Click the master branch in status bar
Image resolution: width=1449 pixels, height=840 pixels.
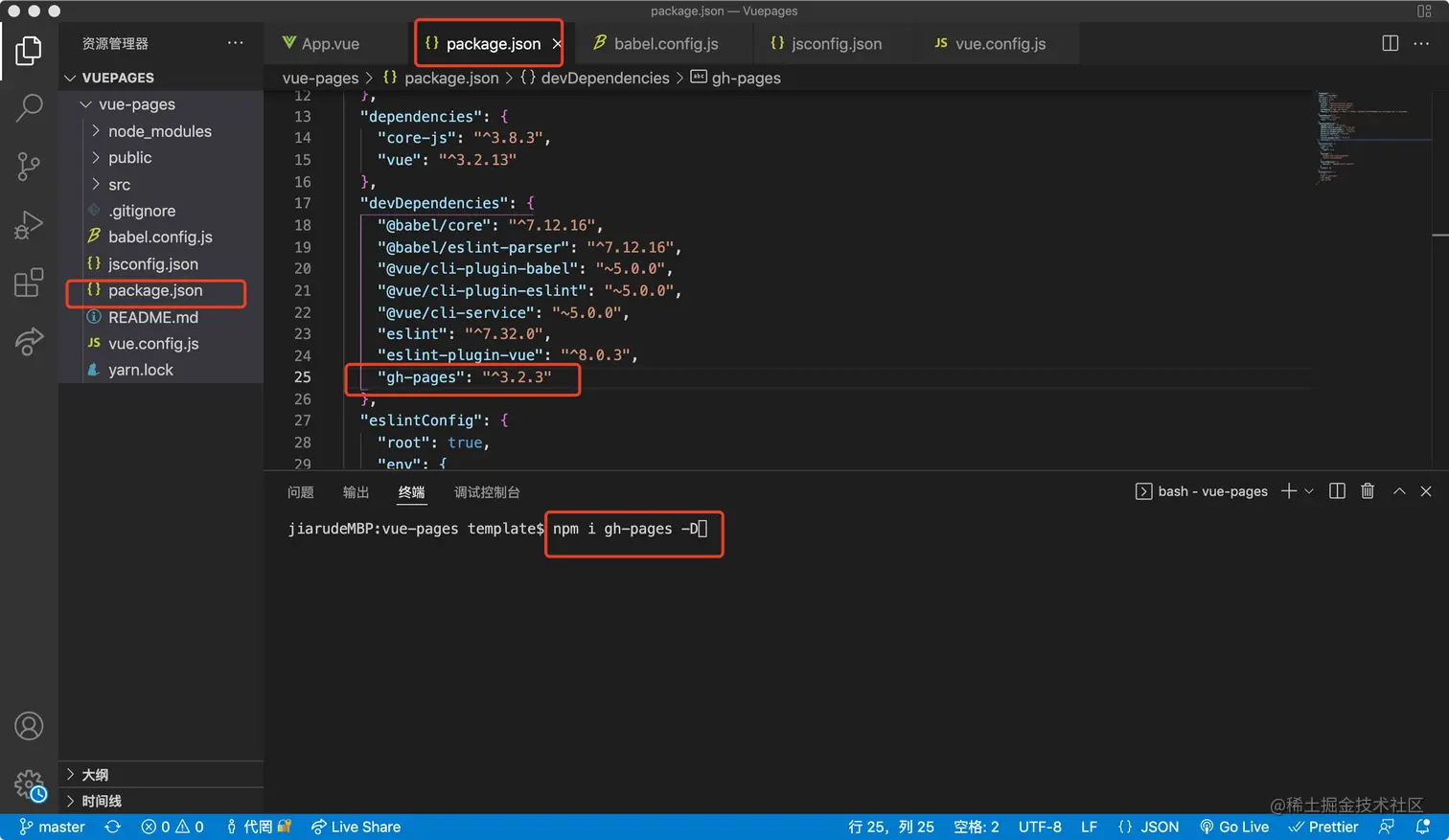pyautogui.click(x=52, y=827)
